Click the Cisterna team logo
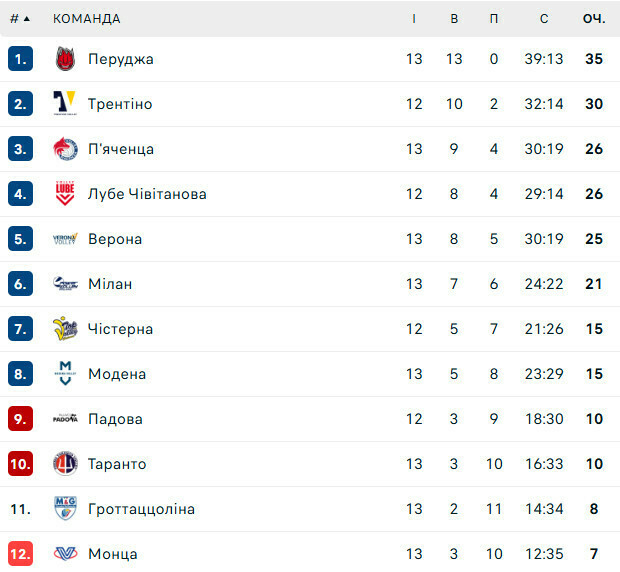Viewport: 620px width, 572px height. [x=65, y=329]
